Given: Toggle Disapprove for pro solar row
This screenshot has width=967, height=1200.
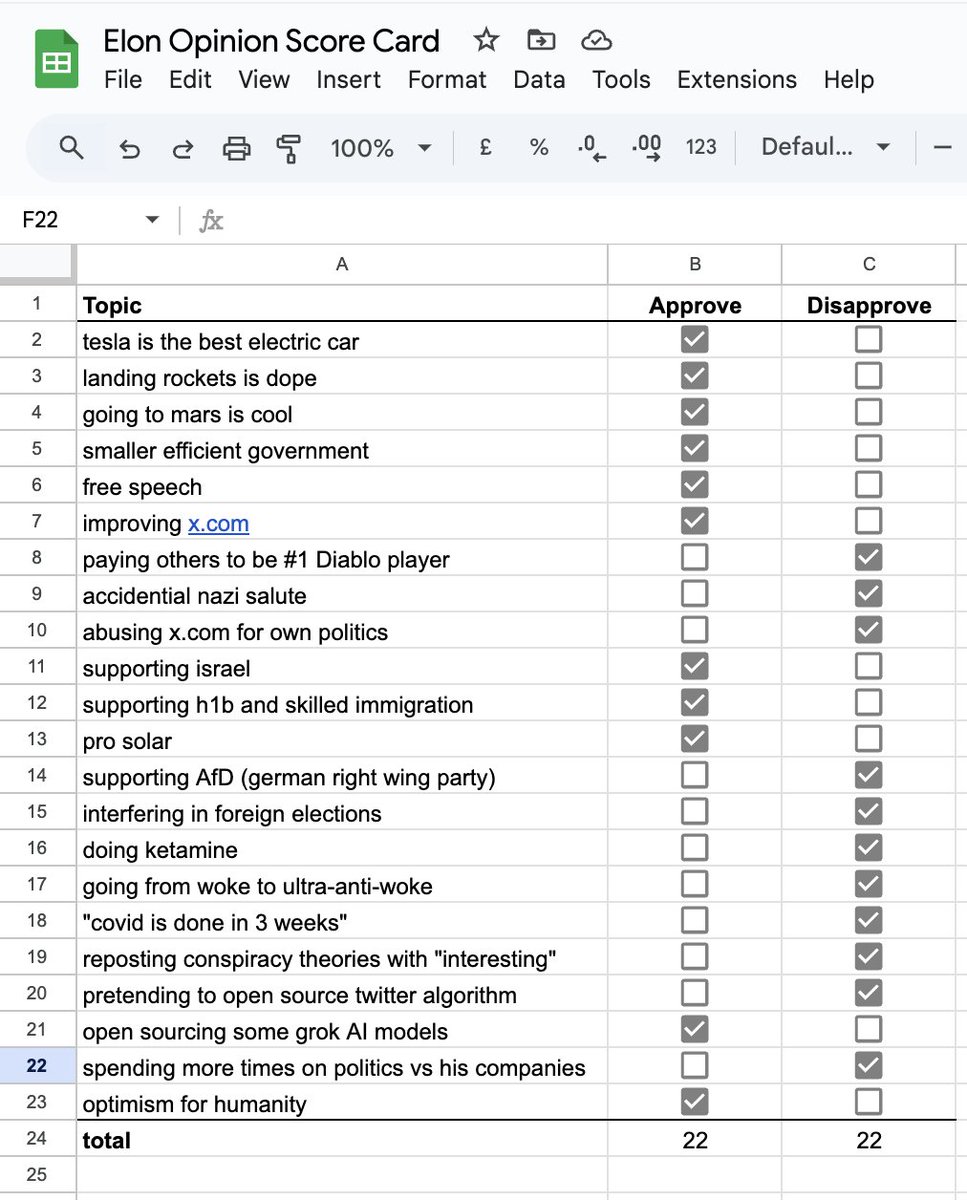Looking at the screenshot, I should pos(869,739).
